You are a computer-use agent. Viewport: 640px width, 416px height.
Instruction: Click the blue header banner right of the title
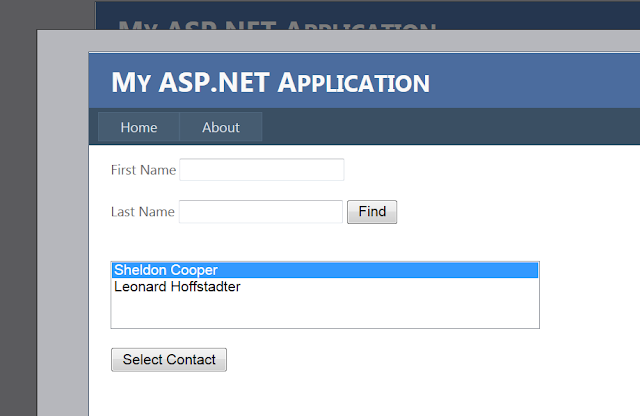point(540,80)
